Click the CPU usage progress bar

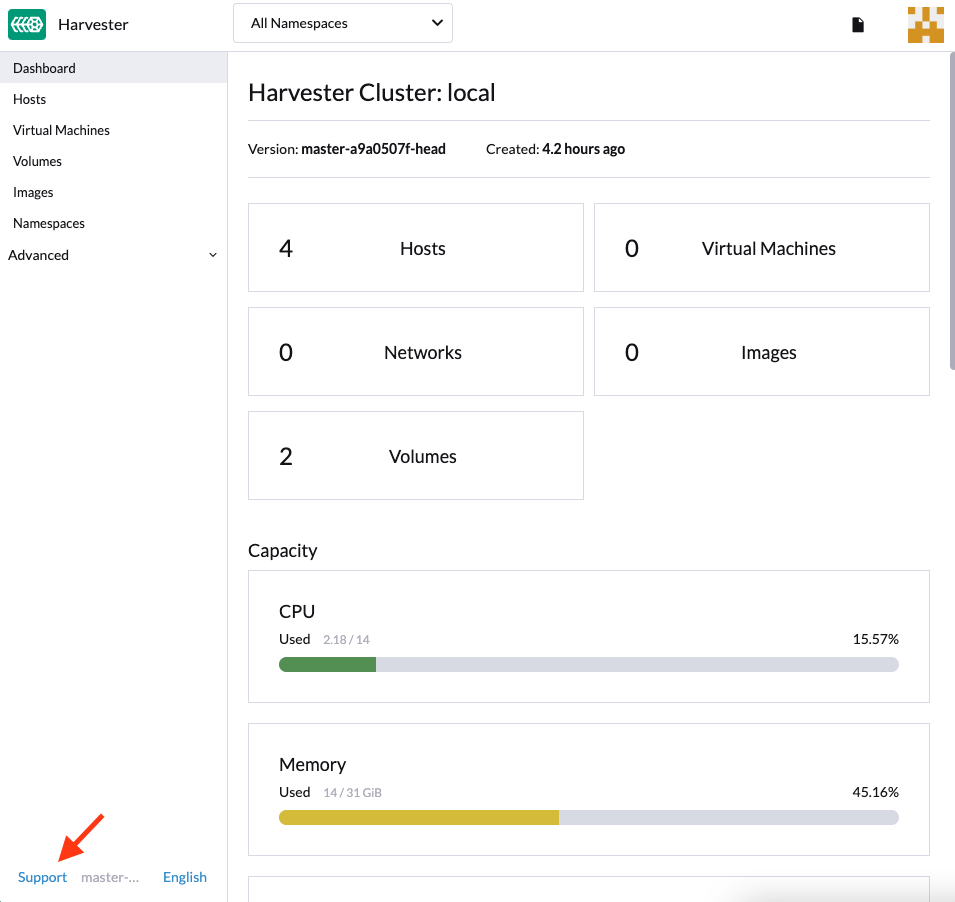[588, 664]
